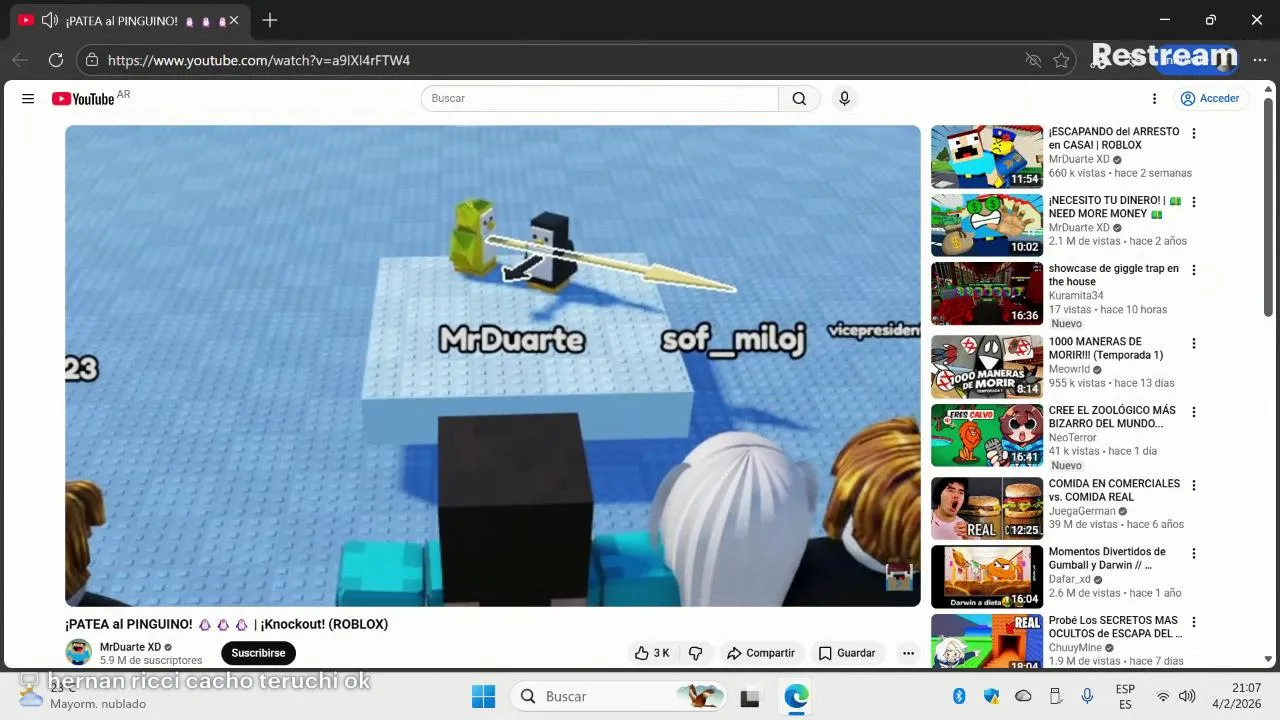Click Kuramita34 channel name
Viewport: 1280px width, 720px height.
tap(1076, 296)
